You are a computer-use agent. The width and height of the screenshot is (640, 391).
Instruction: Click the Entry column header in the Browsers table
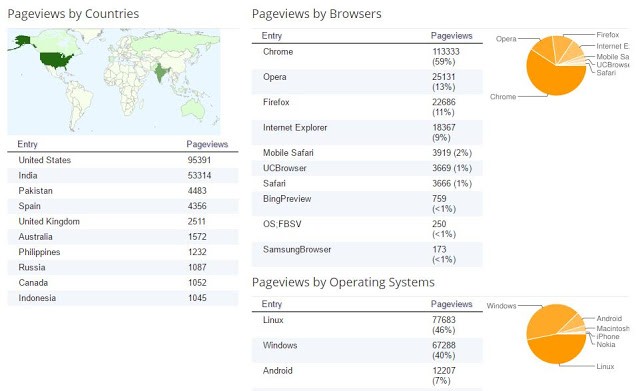tap(272, 36)
